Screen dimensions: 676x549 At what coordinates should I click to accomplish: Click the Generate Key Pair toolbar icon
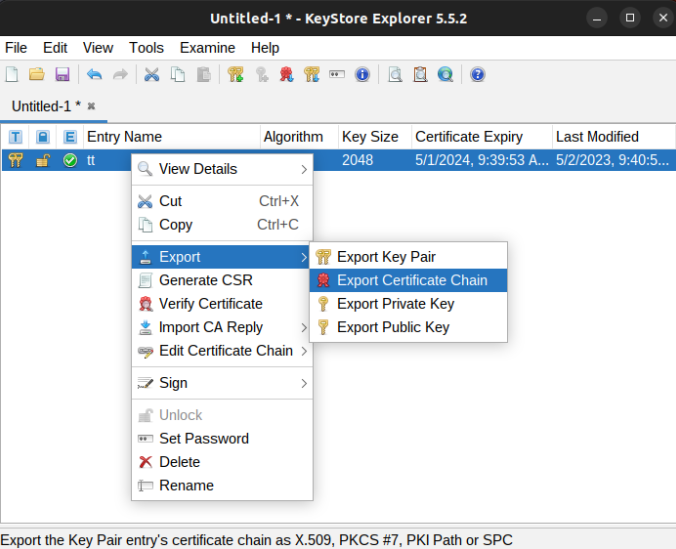235,74
